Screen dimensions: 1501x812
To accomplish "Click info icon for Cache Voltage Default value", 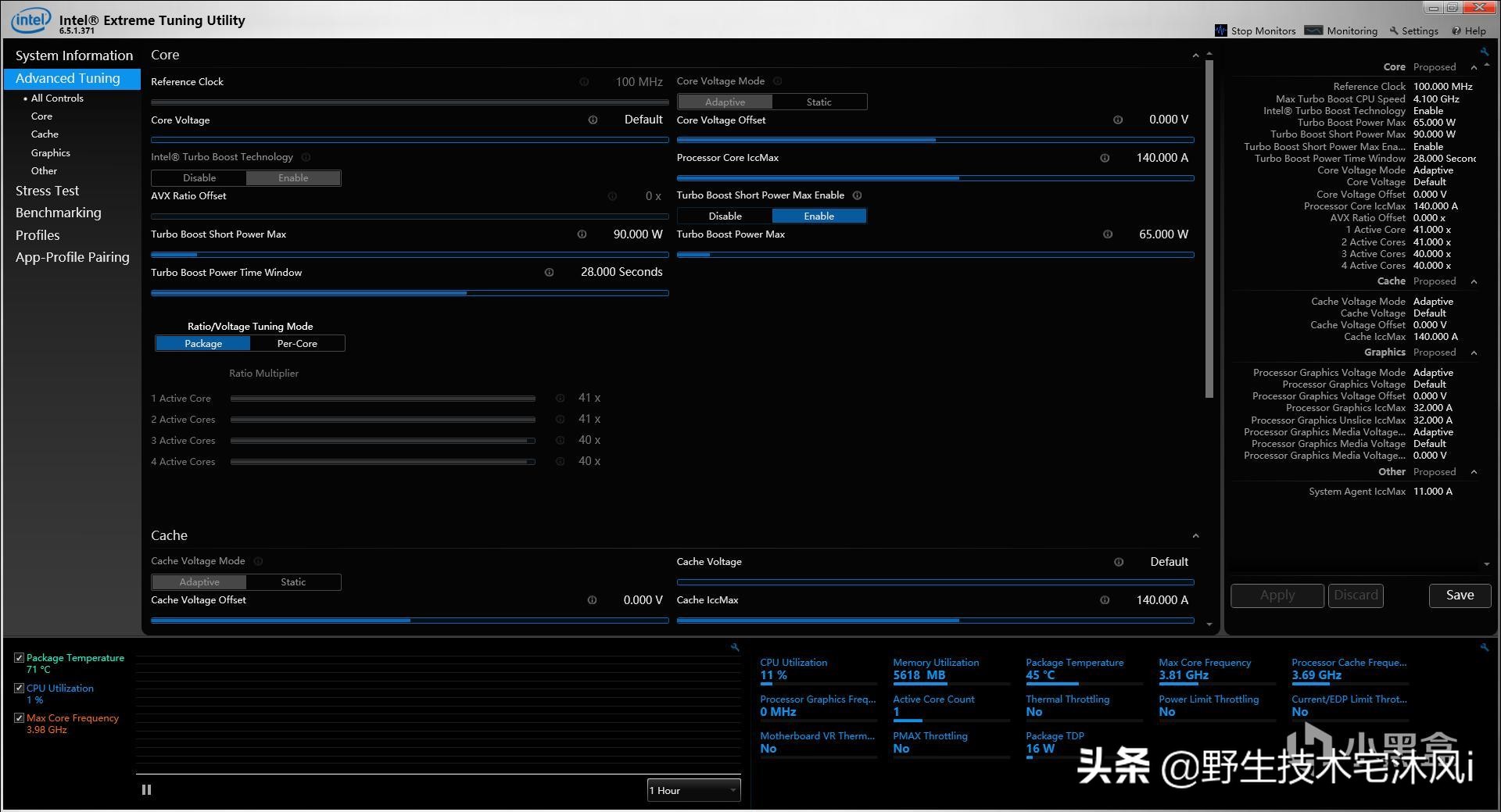I will pos(1119,562).
